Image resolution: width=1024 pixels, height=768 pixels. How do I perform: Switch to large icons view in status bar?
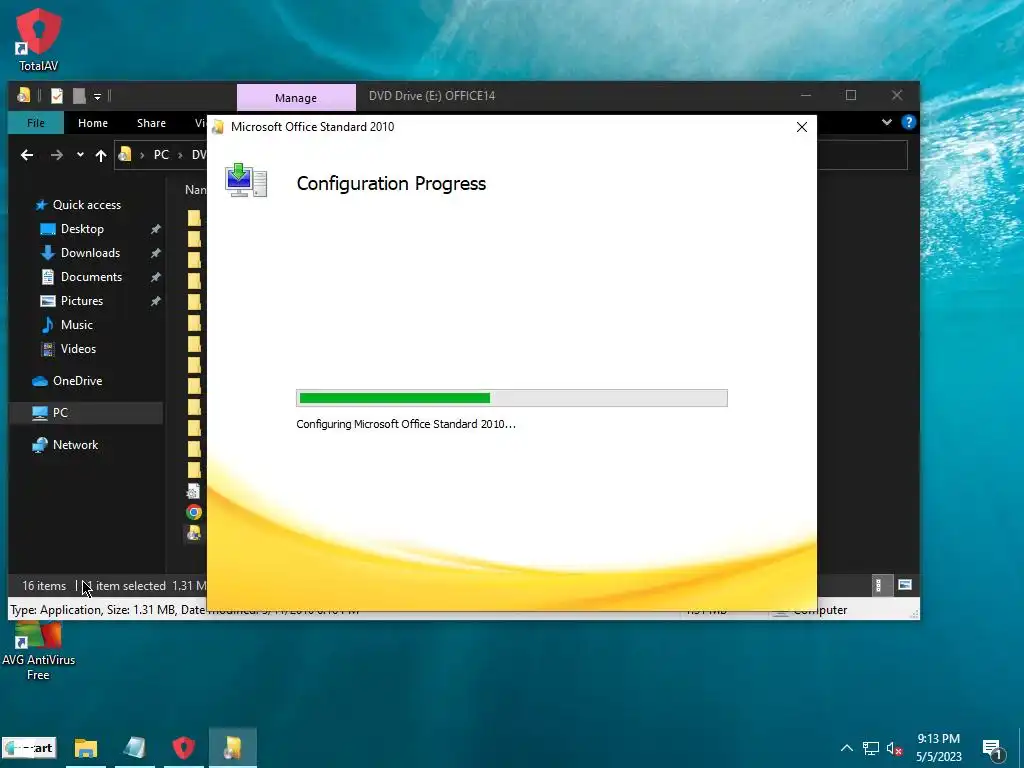tap(904, 585)
